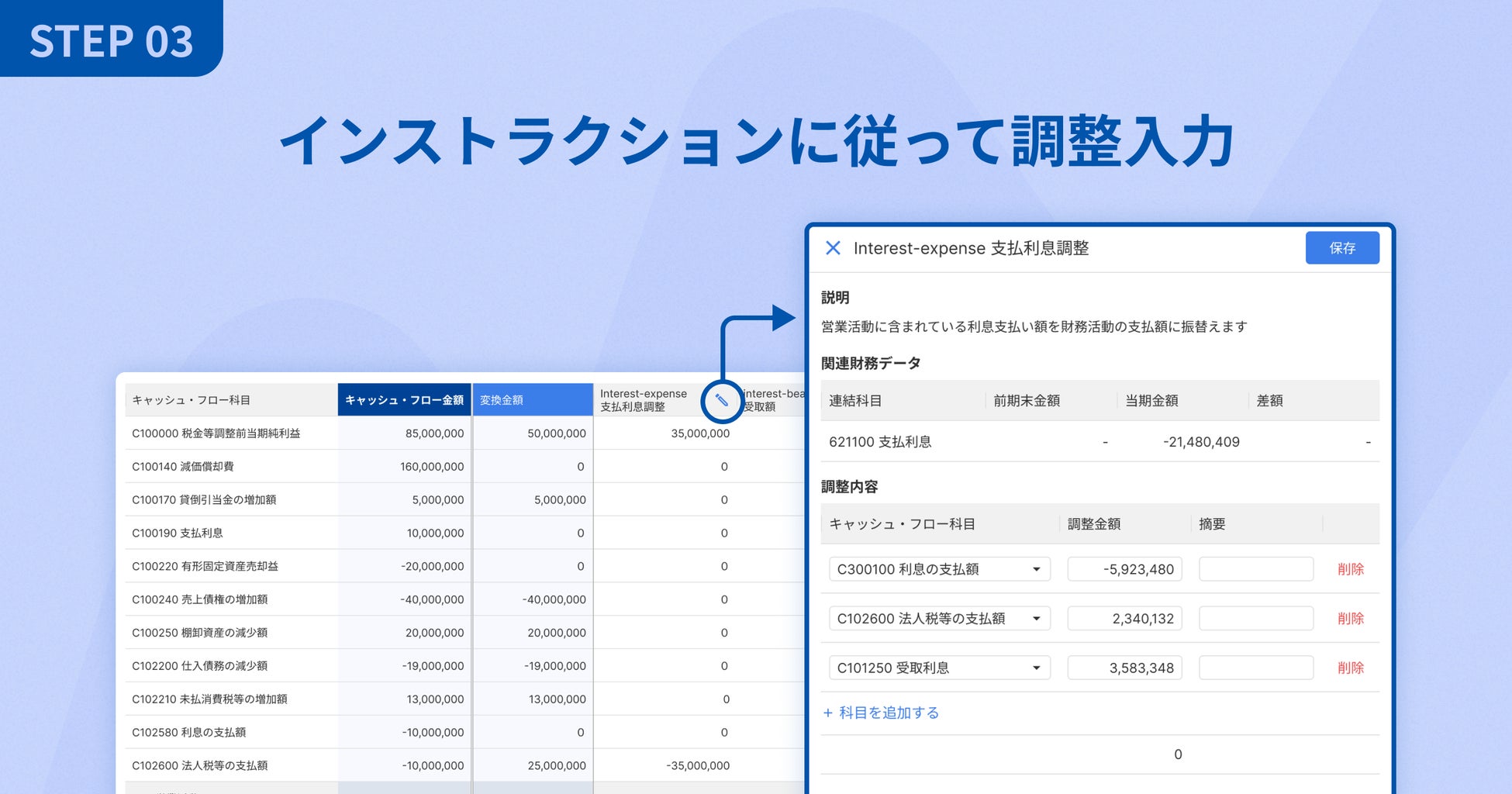Click the pencil edit icon for Interest-expense column
This screenshot has height=794, width=1512.
[721, 401]
